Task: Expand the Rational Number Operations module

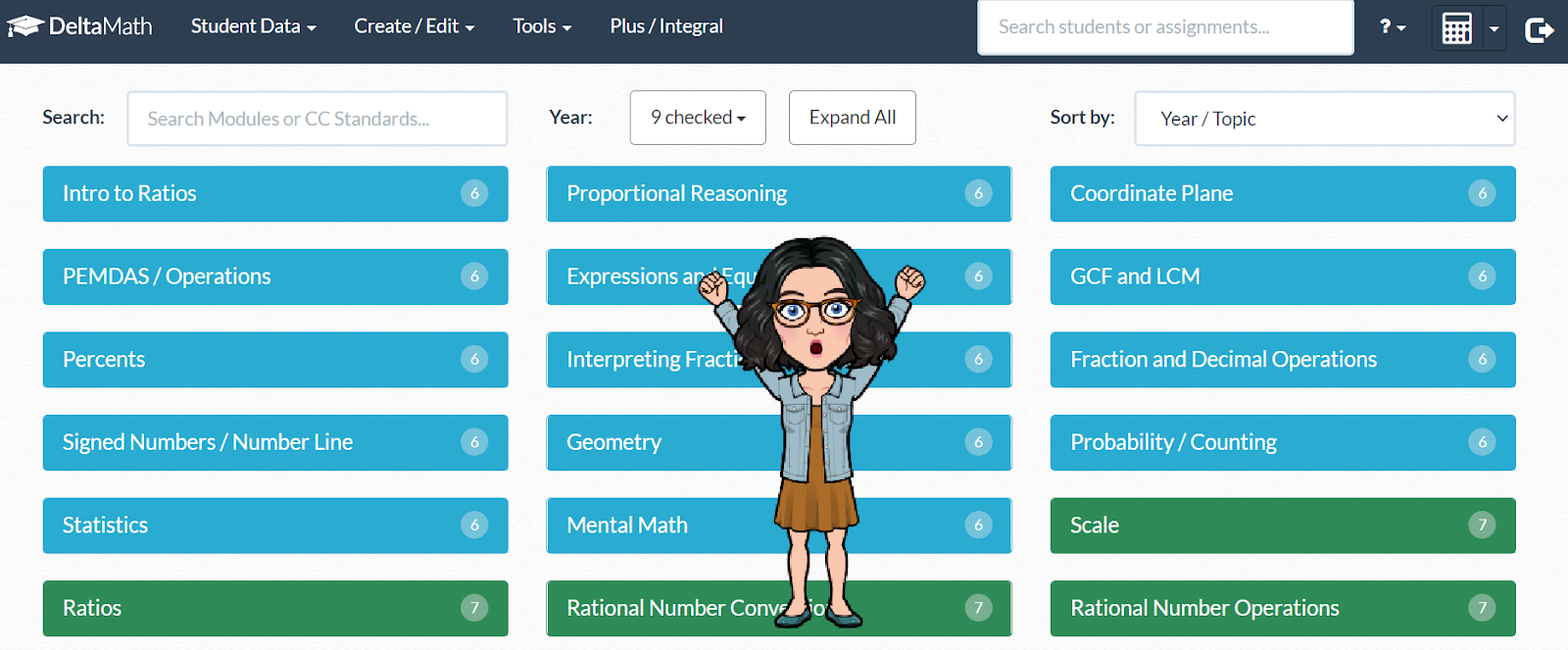Action: 1283,608
